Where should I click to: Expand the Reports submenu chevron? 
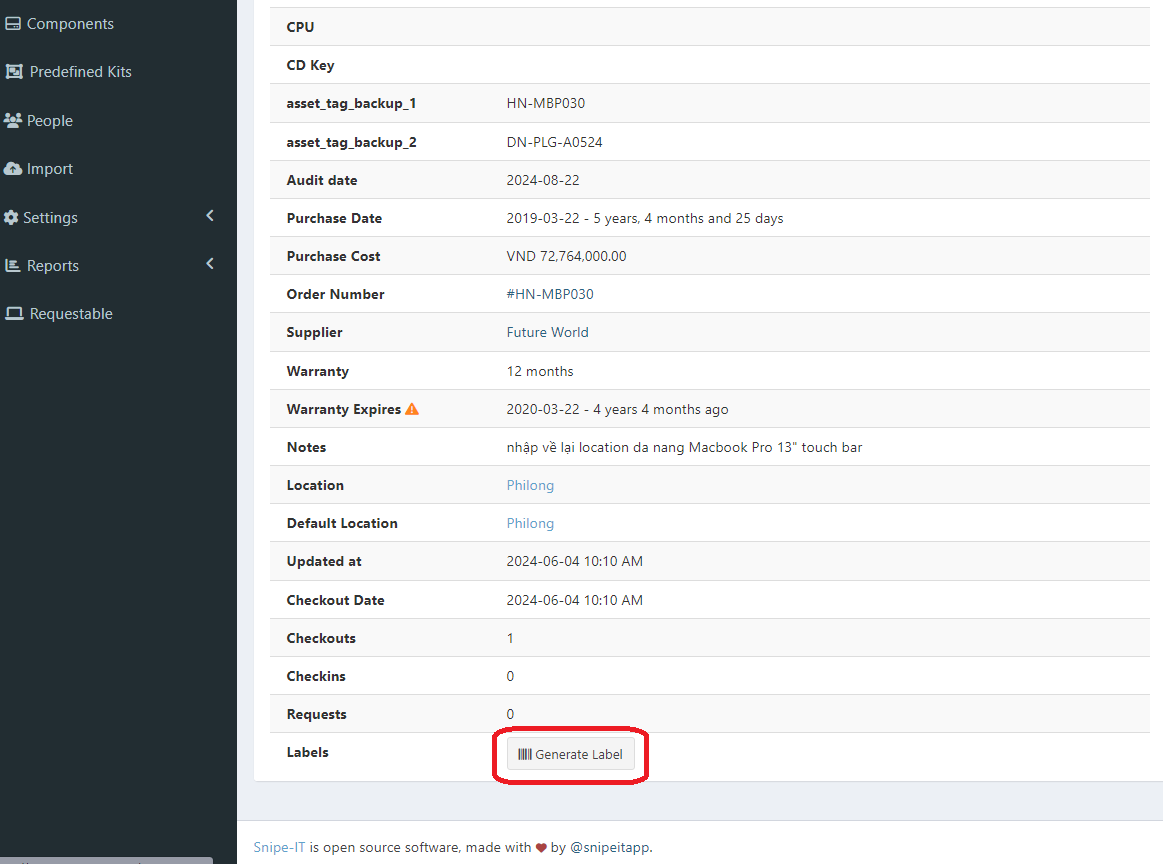[x=210, y=264]
